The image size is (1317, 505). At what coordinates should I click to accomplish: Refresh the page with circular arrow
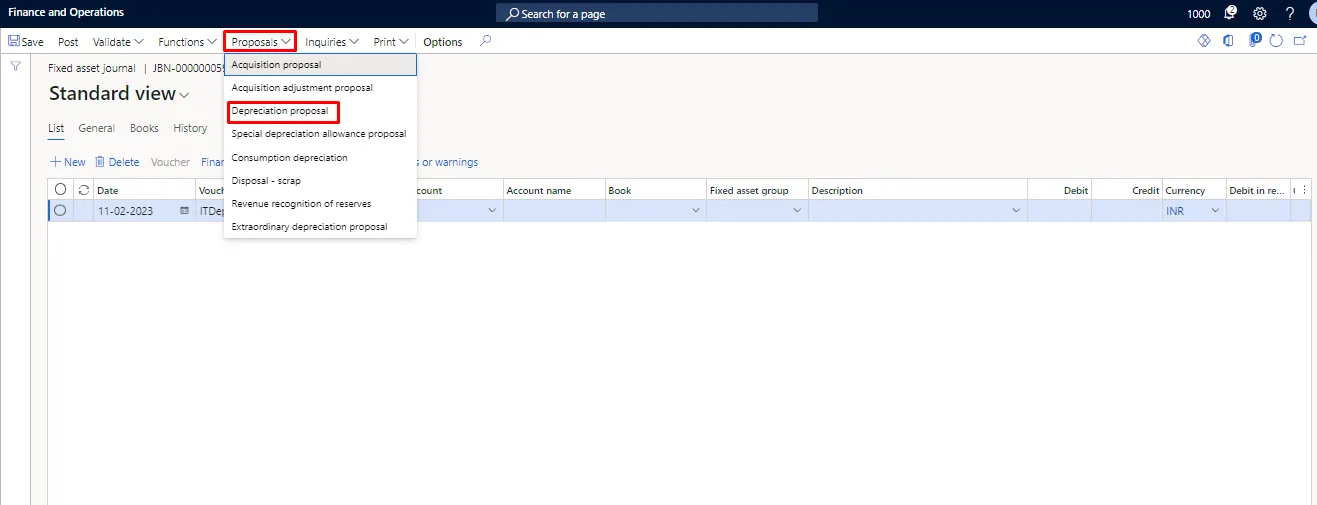(x=1277, y=41)
